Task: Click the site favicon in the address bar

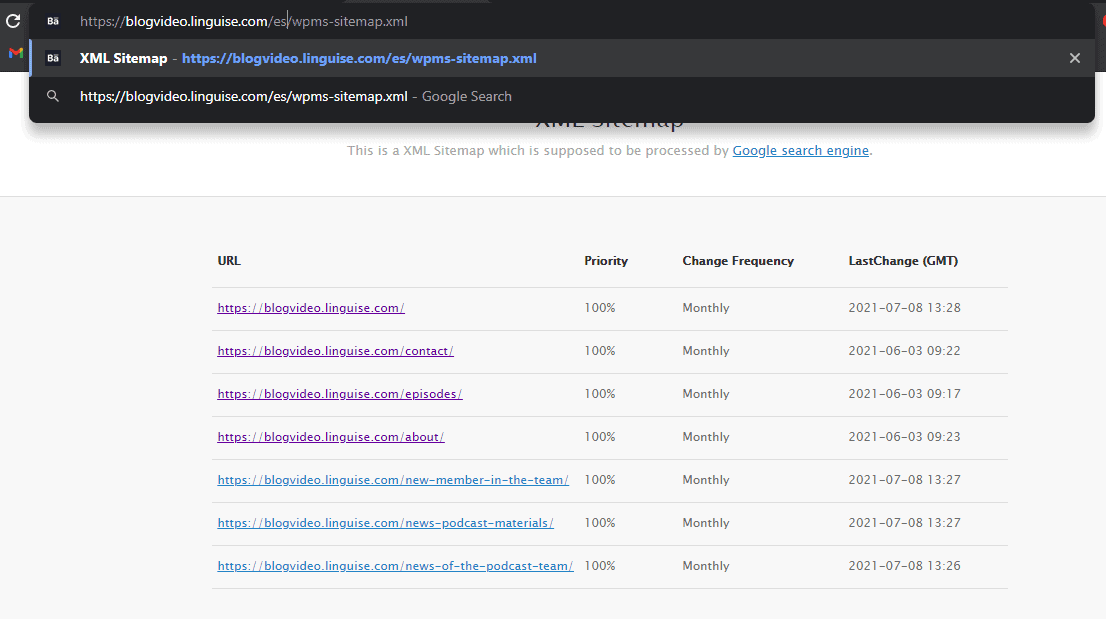Action: pos(53,21)
